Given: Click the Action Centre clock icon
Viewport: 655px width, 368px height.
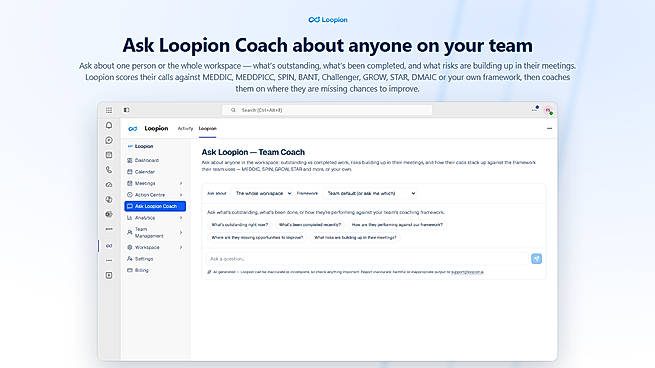Looking at the screenshot, I should 129,195.
